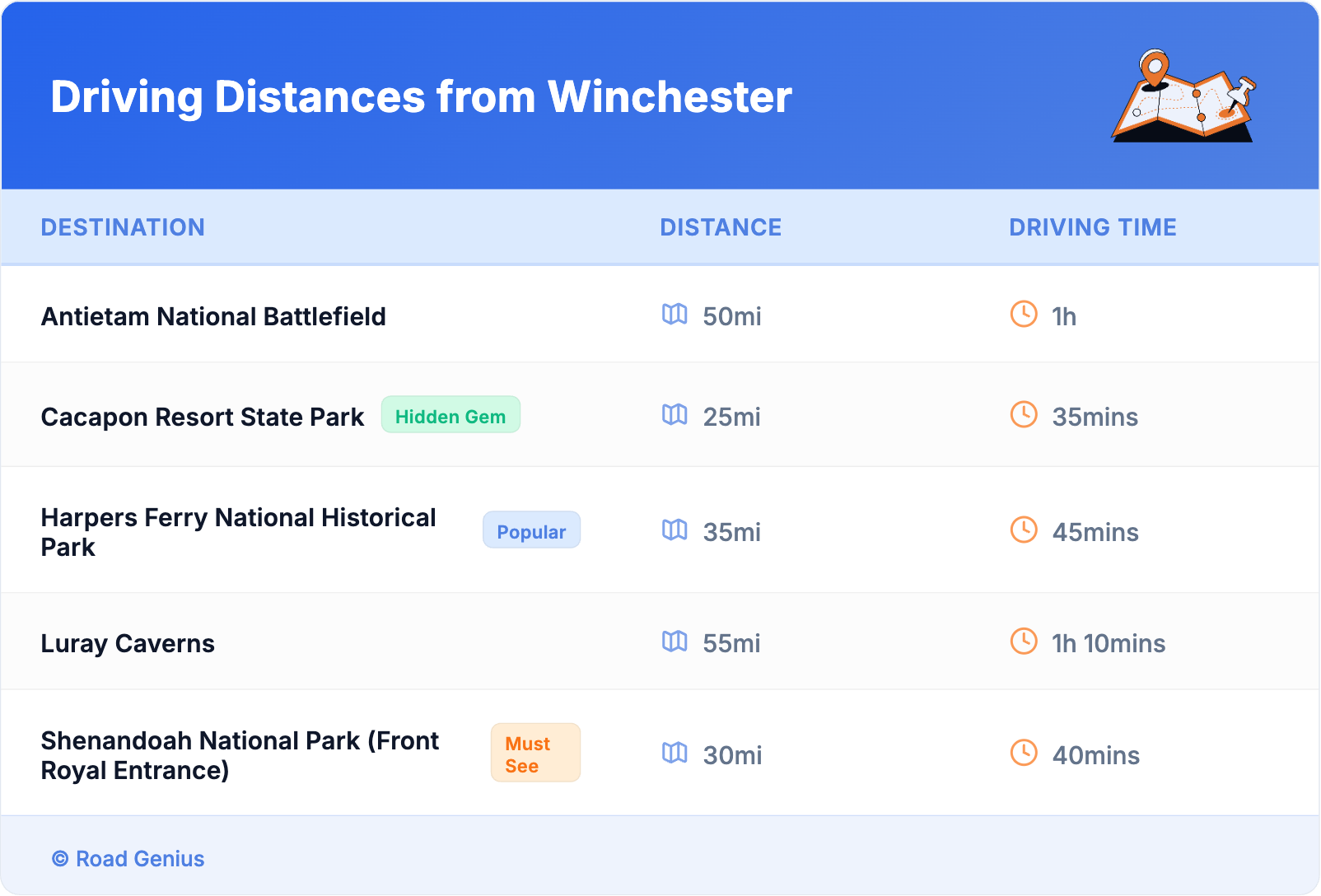Click the clock icon beside 40mins
This screenshot has width=1321, height=896.
[1024, 754]
